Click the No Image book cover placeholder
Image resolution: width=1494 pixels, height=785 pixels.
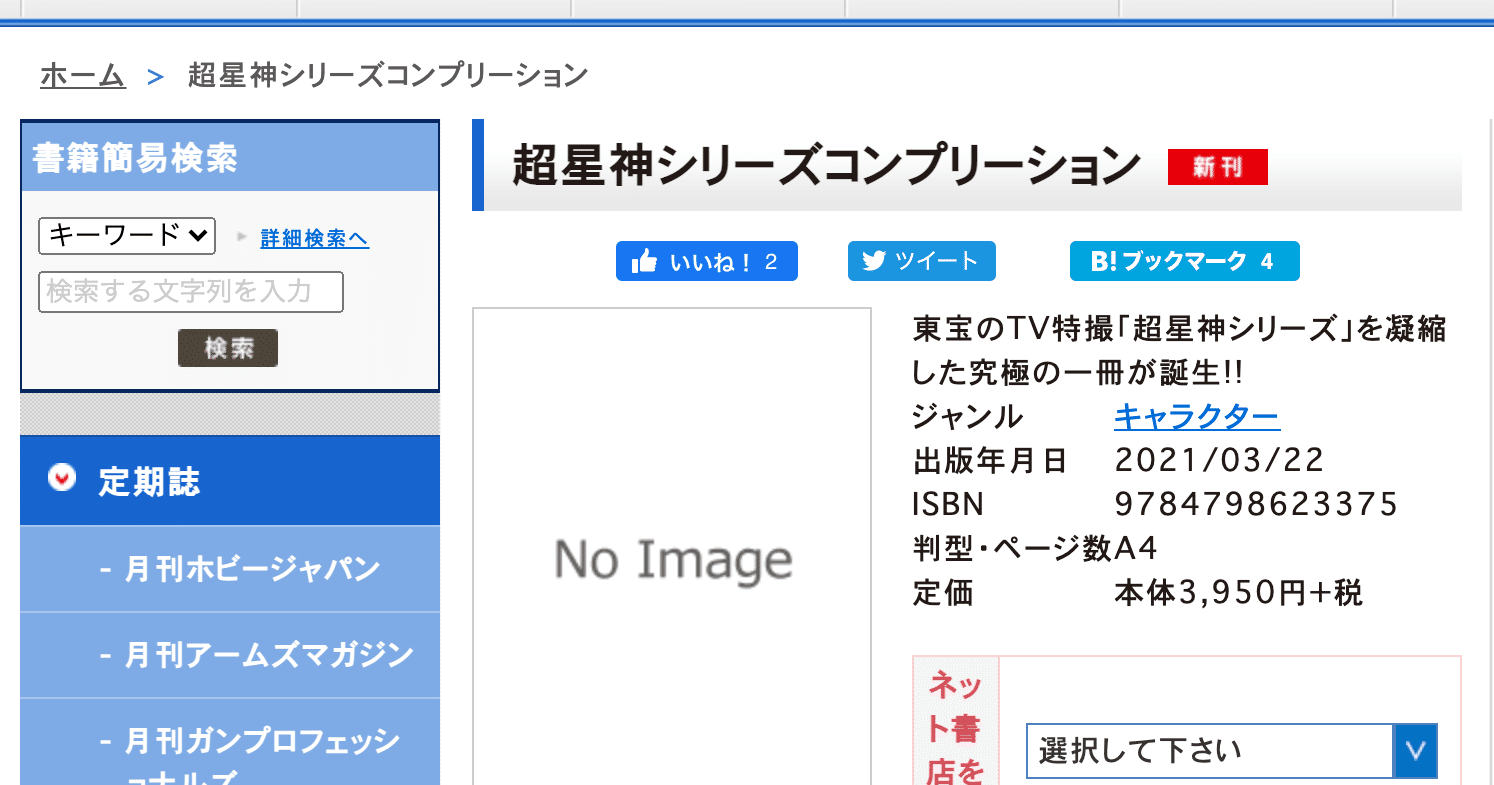coord(672,546)
